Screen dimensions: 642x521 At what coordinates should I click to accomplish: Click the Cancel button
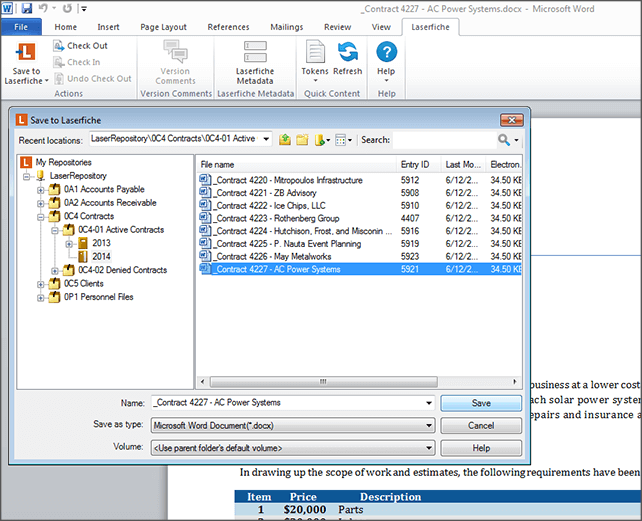[481, 426]
